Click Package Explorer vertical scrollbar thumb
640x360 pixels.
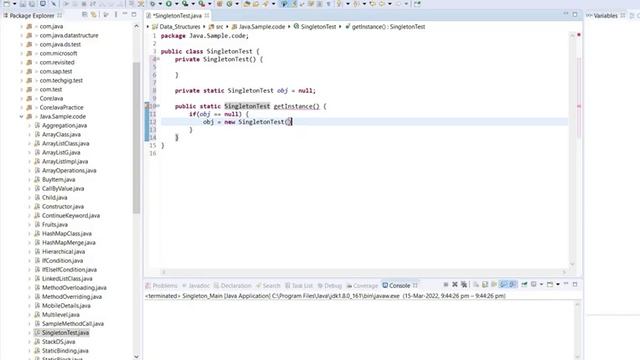coord(136,138)
